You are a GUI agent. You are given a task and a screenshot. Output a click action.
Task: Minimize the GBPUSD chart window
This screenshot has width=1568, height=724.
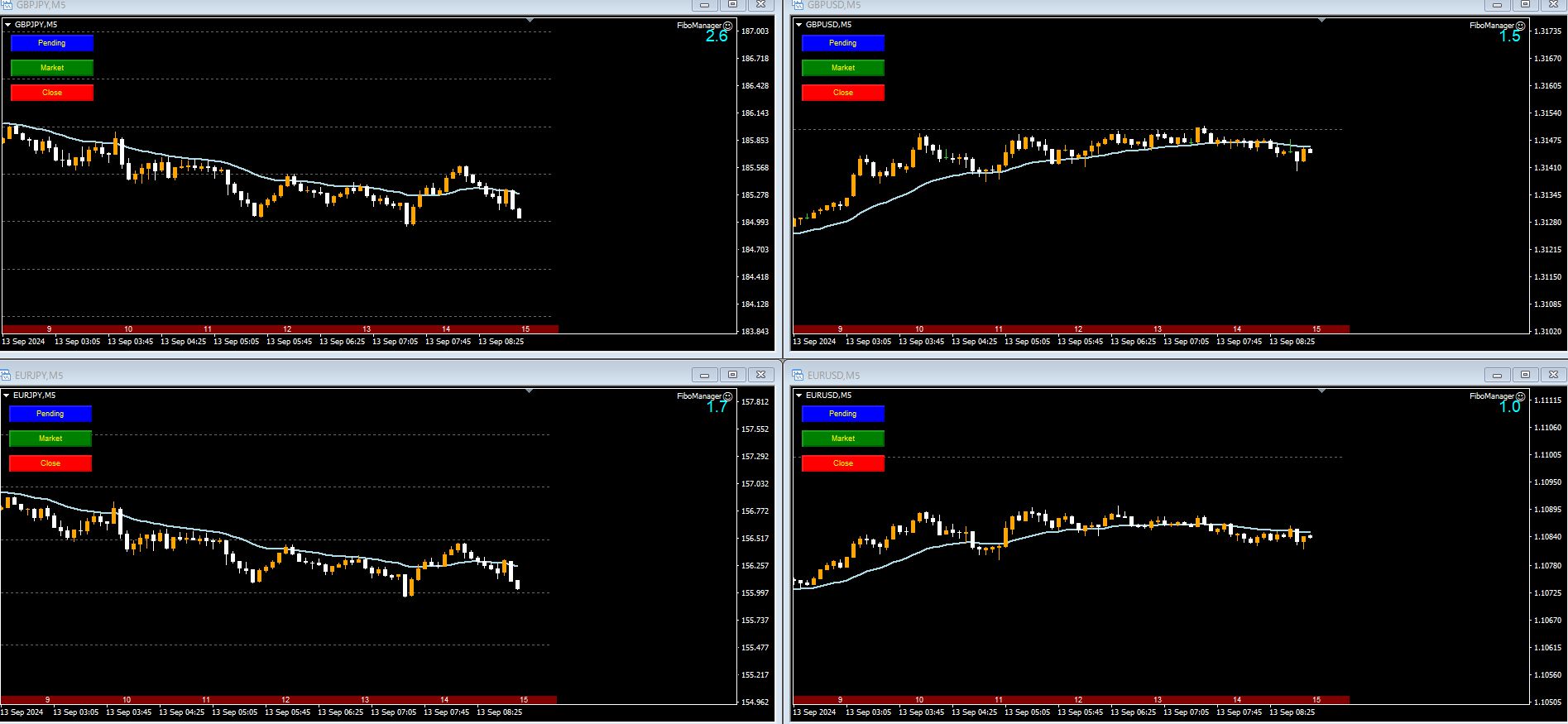[1497, 5]
